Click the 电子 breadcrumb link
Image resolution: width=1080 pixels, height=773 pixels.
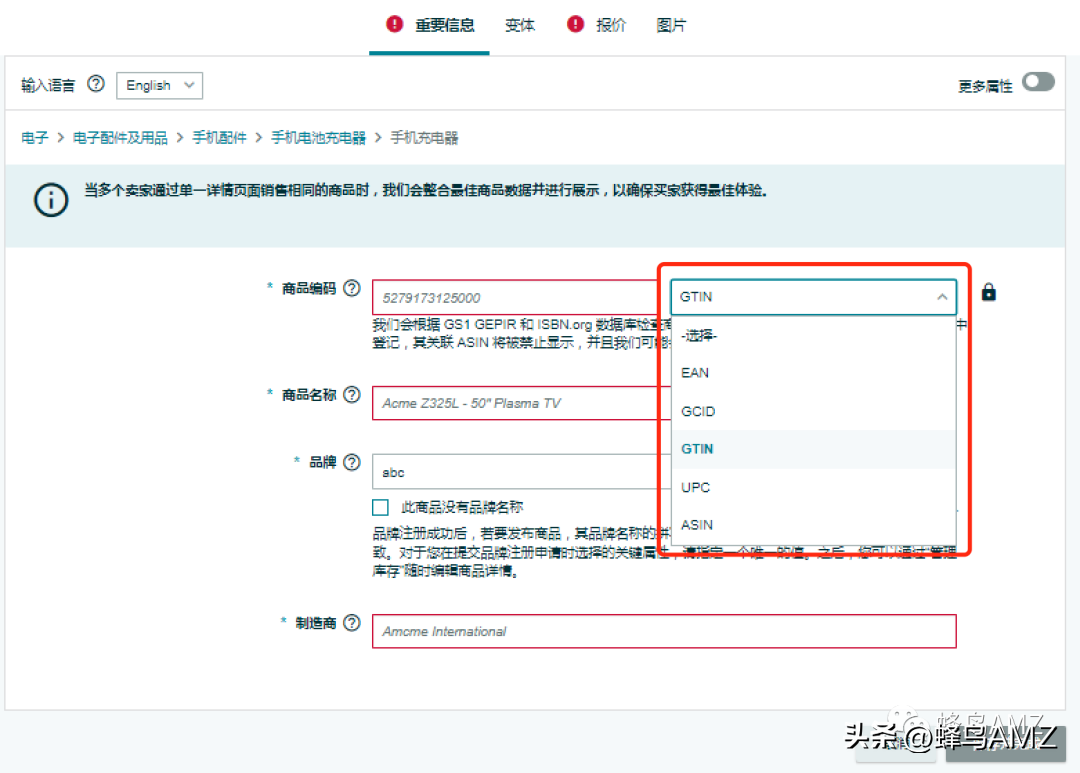[x=35, y=137]
